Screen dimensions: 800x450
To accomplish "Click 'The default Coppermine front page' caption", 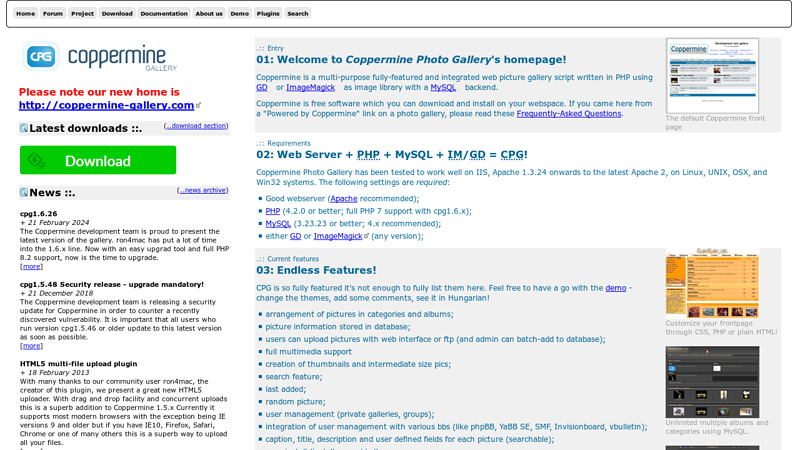I will pyautogui.click(x=715, y=122).
